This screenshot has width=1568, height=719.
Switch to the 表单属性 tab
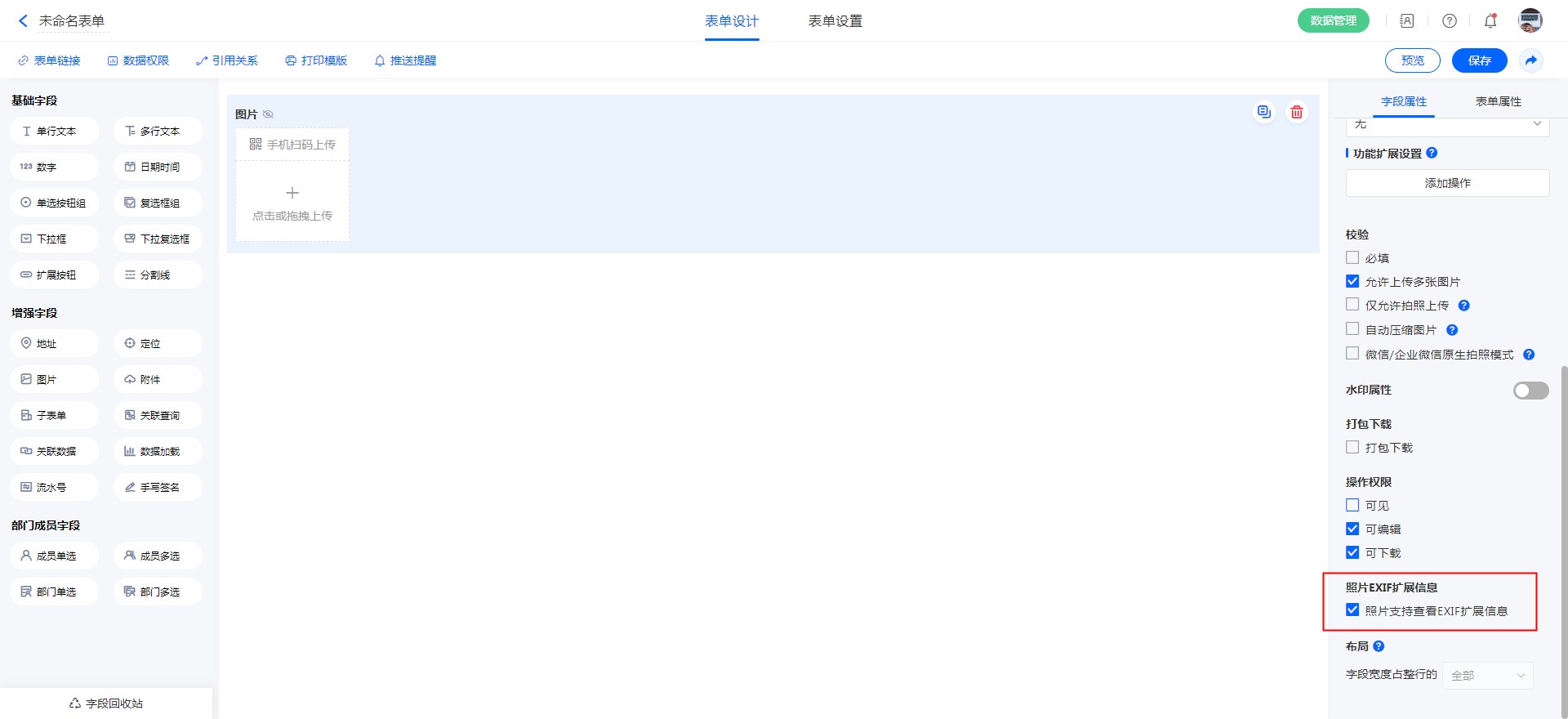click(1498, 101)
